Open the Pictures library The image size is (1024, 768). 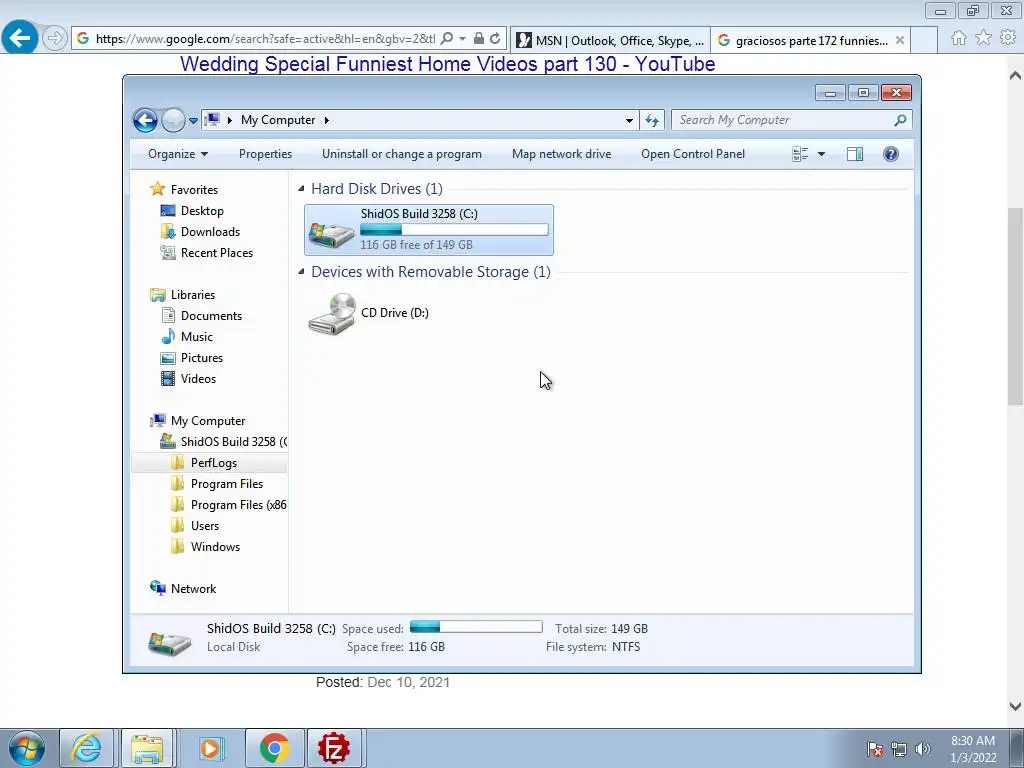tap(202, 358)
